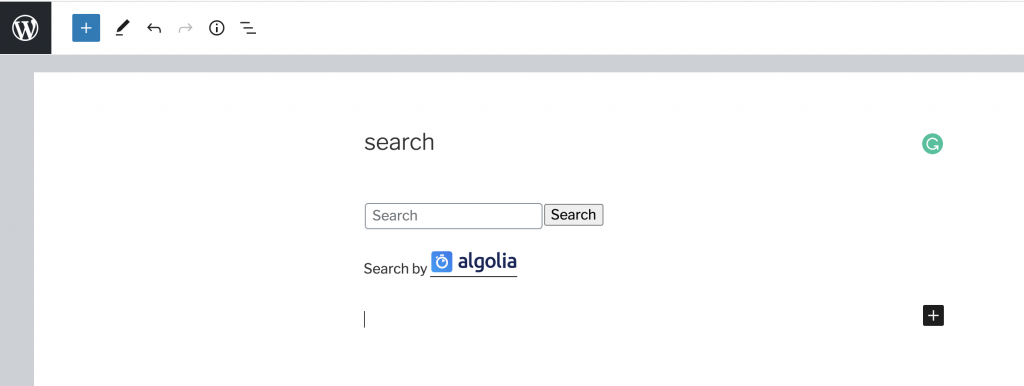Undo the last change
Viewport: 1024px width, 386px height.
(x=154, y=28)
